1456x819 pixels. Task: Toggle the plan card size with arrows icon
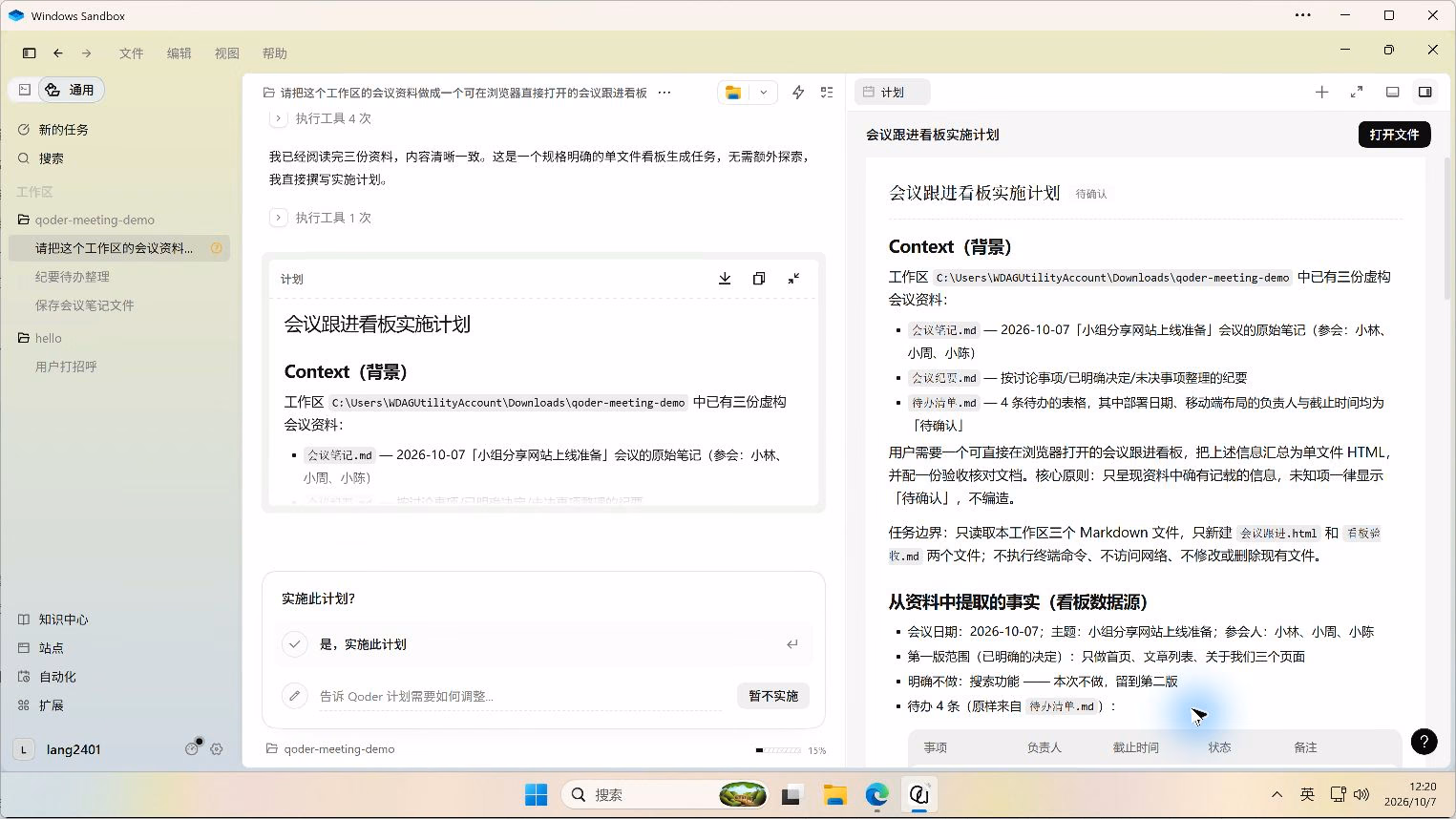point(793,279)
